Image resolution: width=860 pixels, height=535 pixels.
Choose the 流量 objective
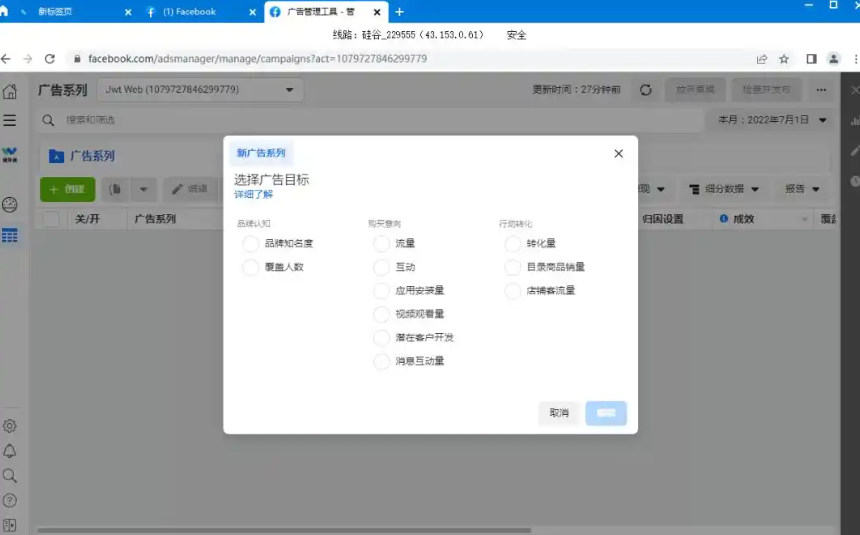pos(381,244)
